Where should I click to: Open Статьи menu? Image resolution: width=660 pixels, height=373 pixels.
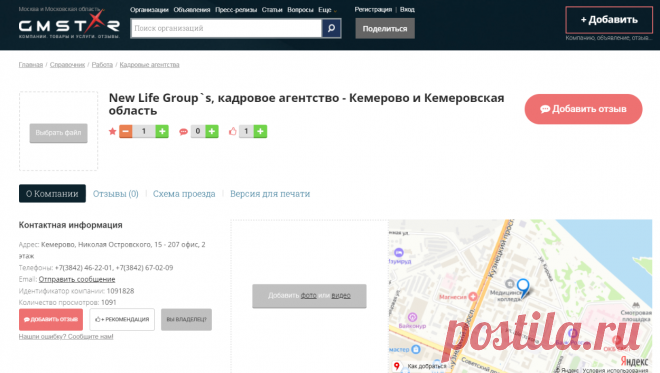coord(272,10)
